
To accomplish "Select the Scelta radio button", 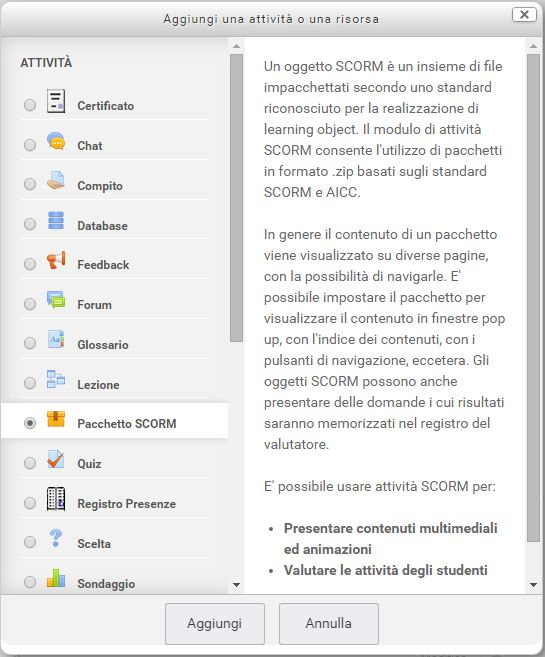I will click(30, 542).
